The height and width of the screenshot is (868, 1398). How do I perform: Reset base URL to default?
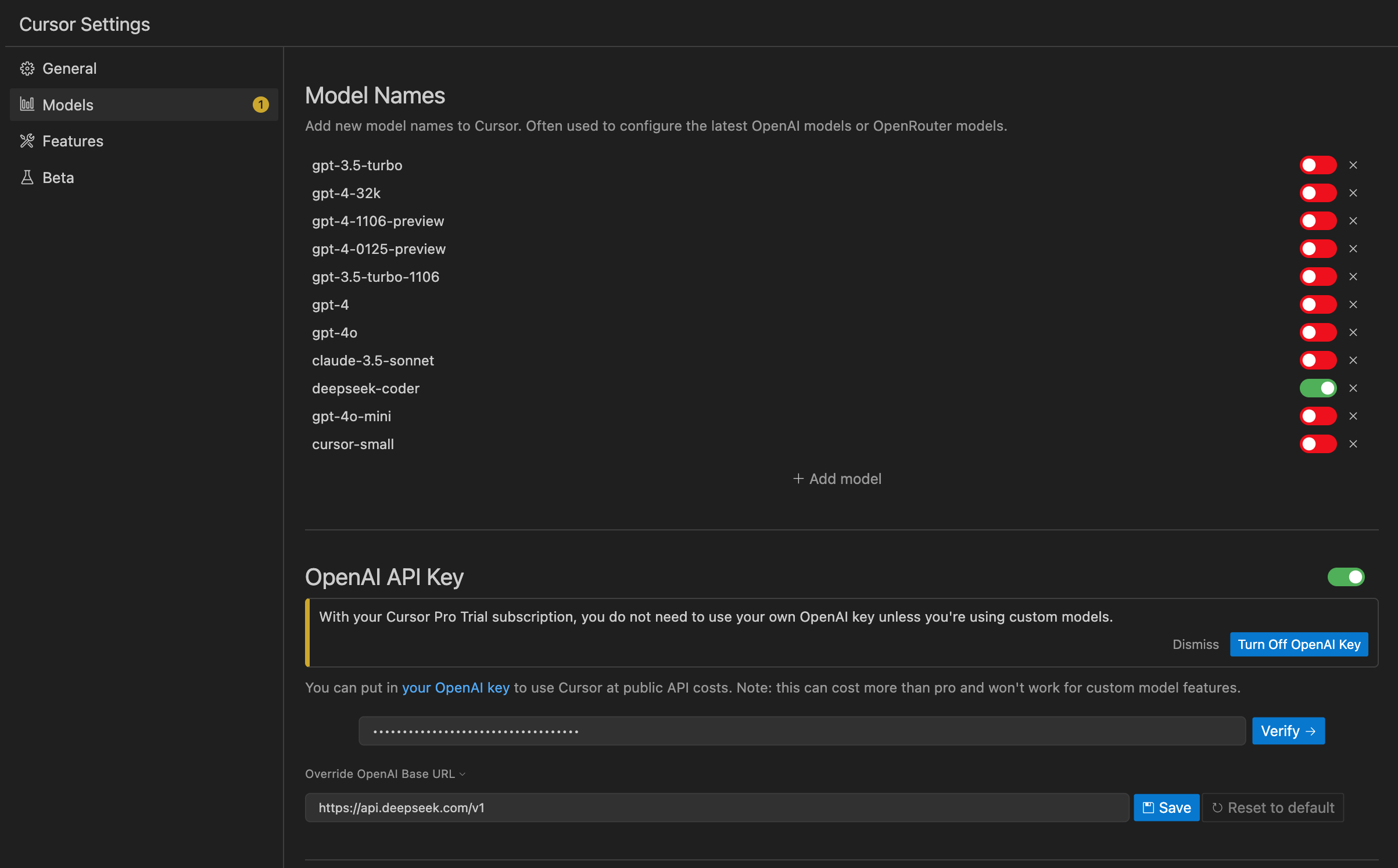1272,808
